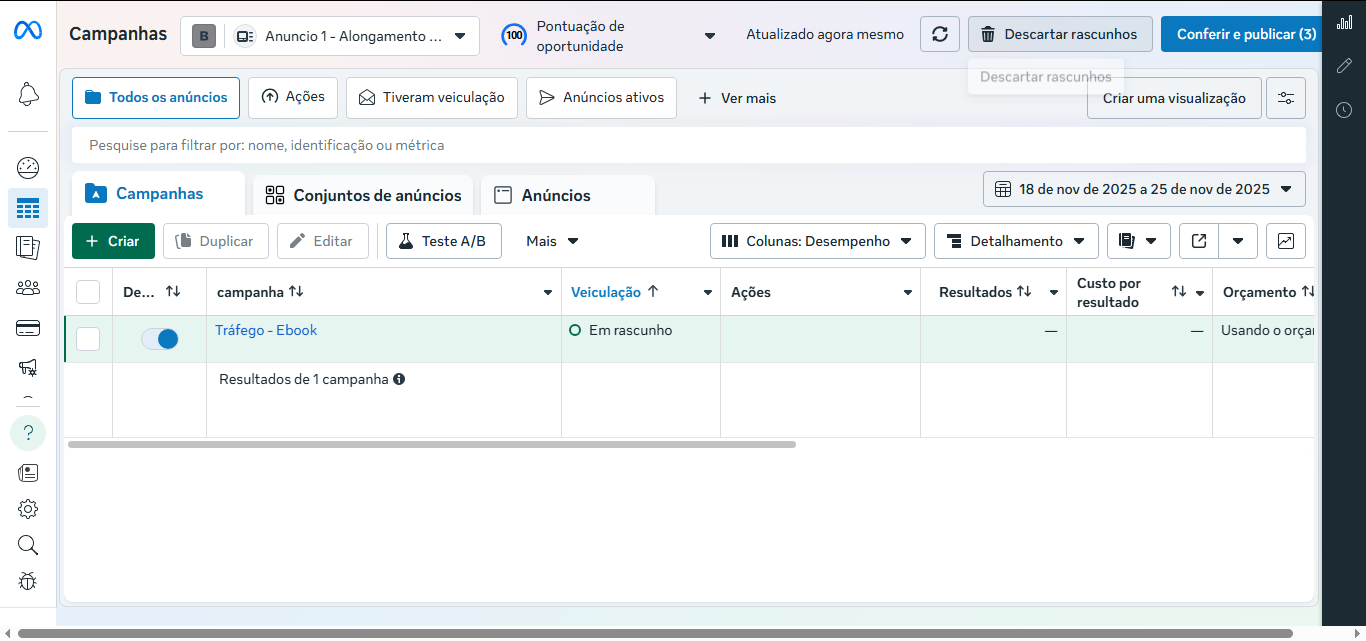Image resolution: width=1366 pixels, height=641 pixels.
Task: Click the Ver mais button
Action: coord(737,98)
